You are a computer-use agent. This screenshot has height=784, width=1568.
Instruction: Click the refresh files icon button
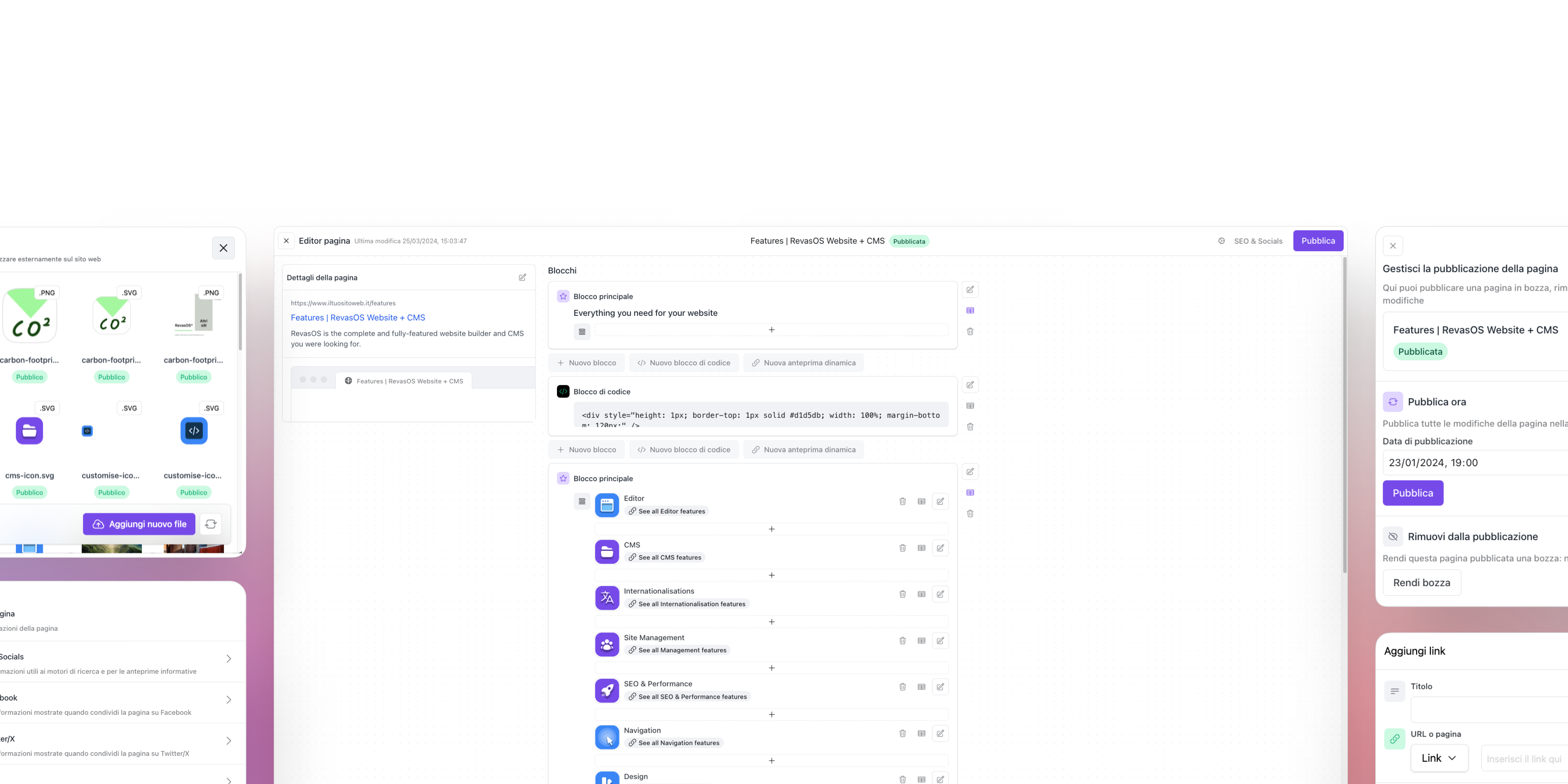click(x=211, y=524)
